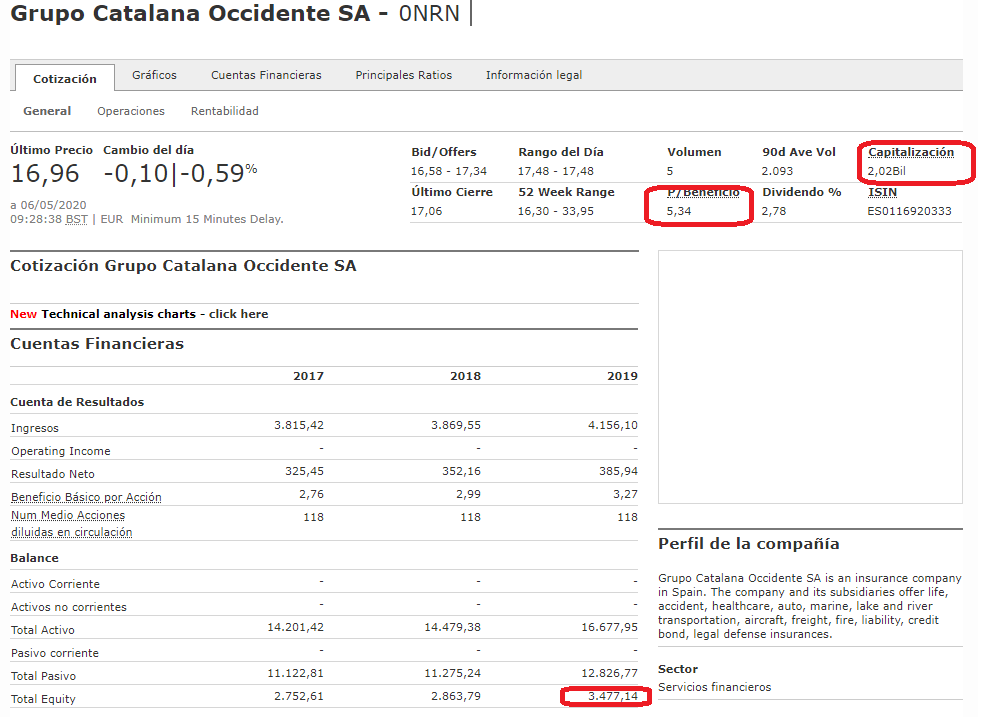The height and width of the screenshot is (717, 983).
Task: Click the 2019 column header
Action: pos(622,376)
